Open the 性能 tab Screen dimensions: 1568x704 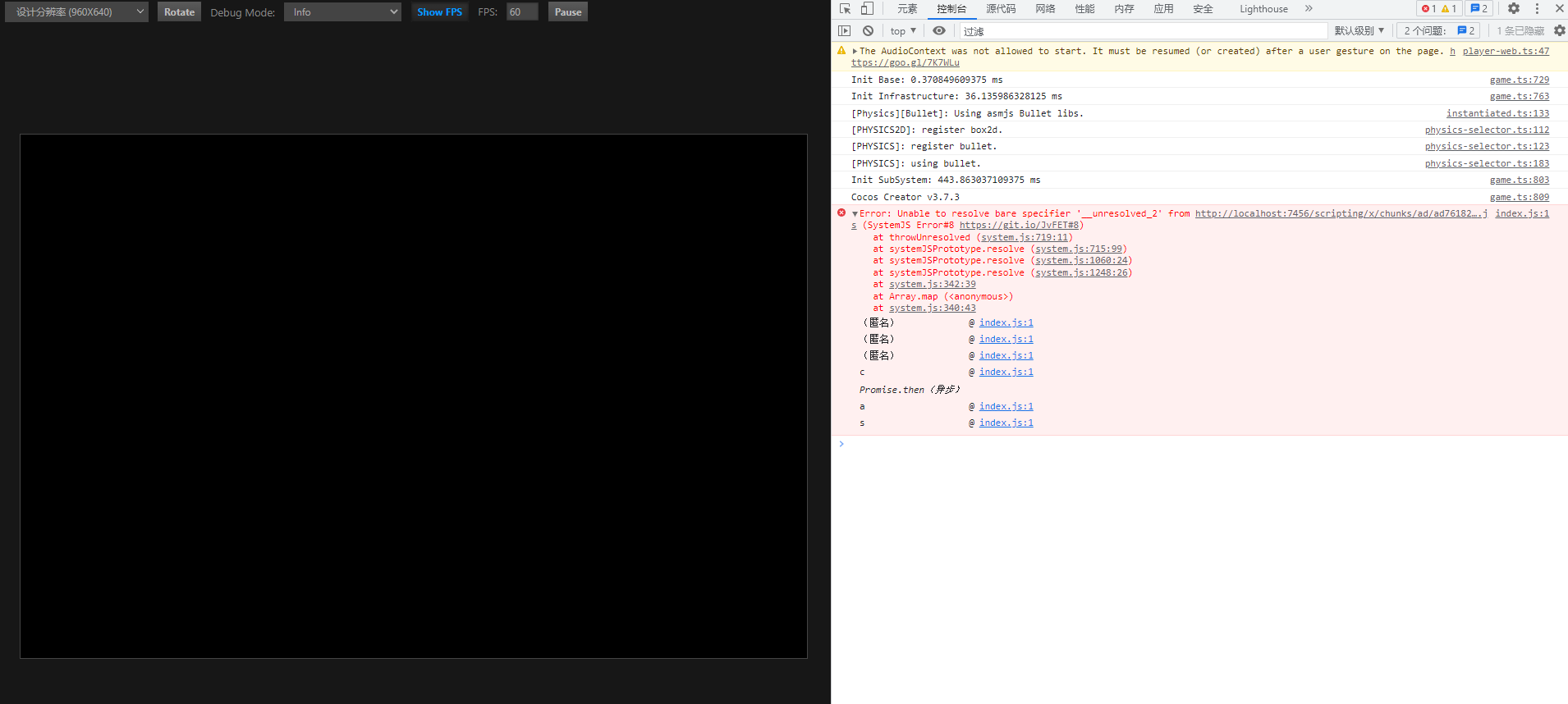pos(1084,9)
